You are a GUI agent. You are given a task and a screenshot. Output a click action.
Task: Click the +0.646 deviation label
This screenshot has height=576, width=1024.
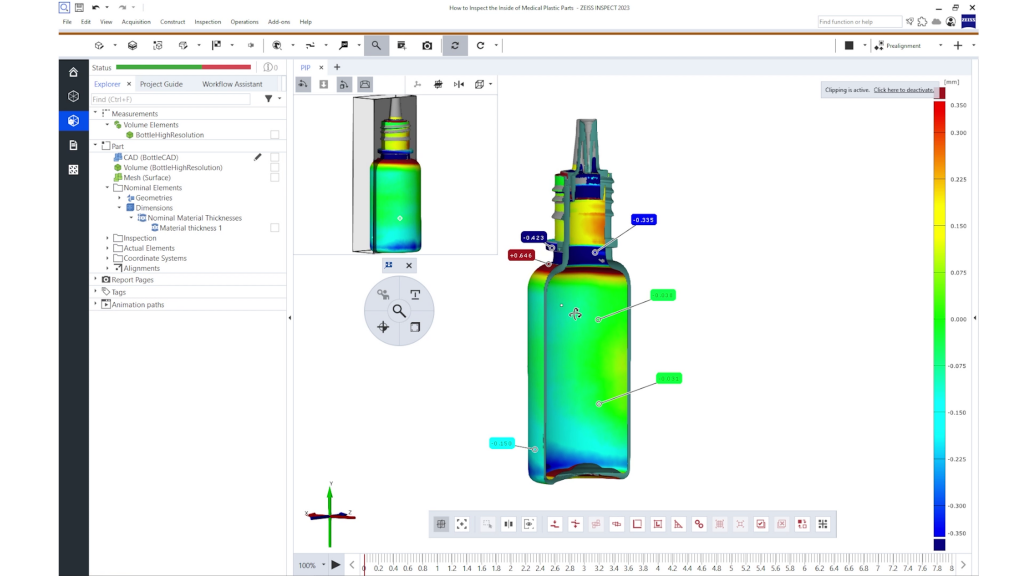pyautogui.click(x=521, y=255)
